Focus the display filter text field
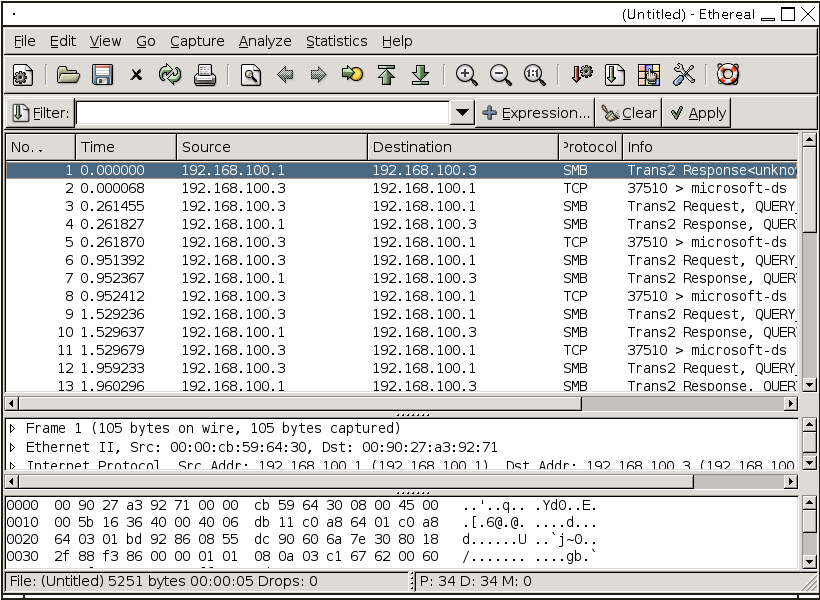This screenshot has height=600, width=820. pos(263,113)
